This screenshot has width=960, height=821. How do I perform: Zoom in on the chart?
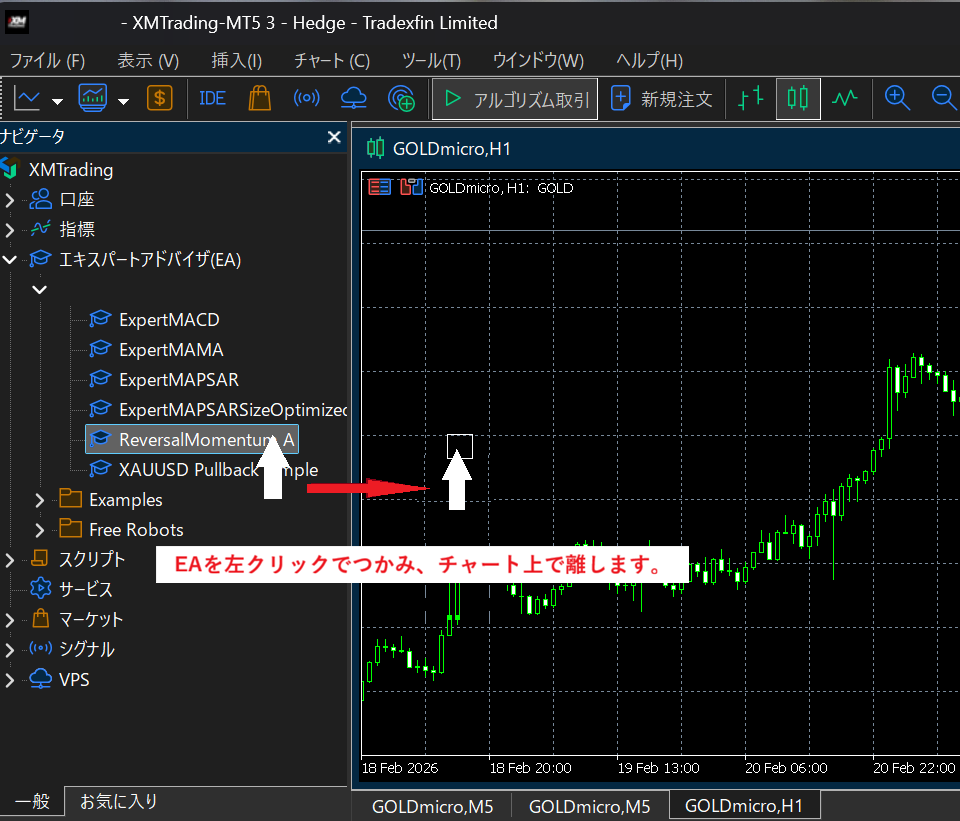pyautogui.click(x=897, y=99)
